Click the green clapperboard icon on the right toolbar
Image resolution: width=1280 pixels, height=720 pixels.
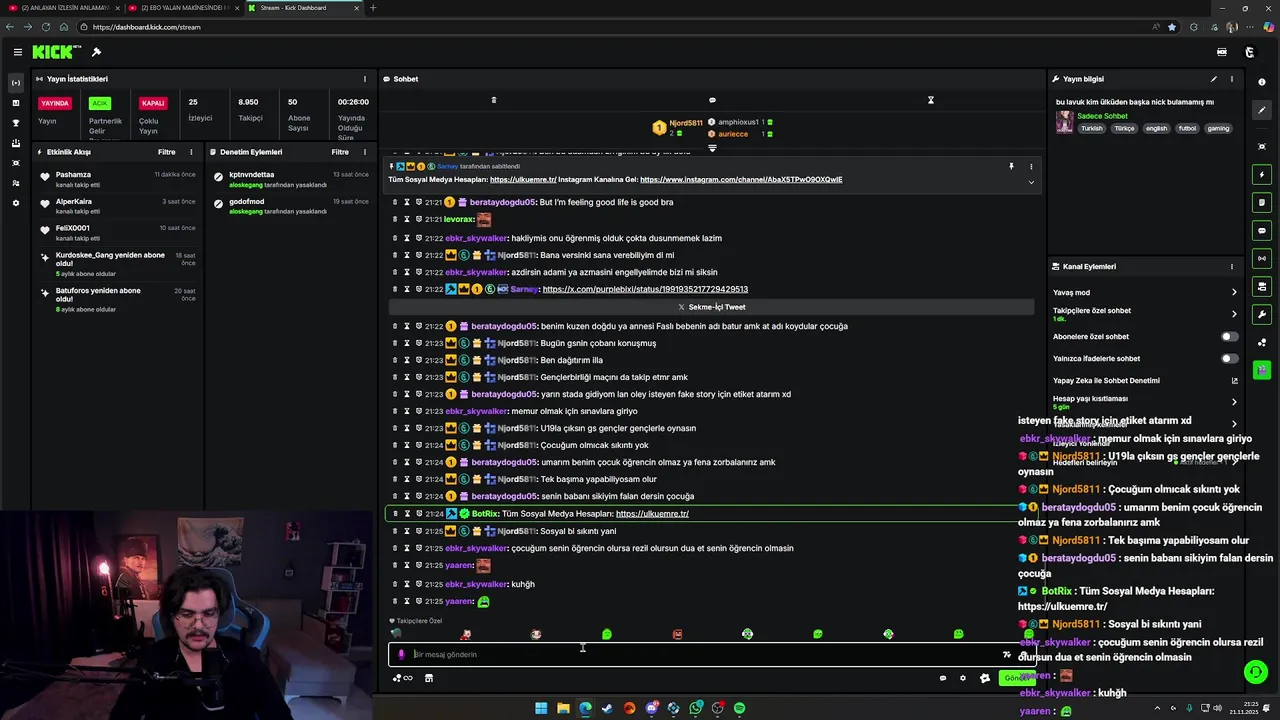coord(1262,370)
